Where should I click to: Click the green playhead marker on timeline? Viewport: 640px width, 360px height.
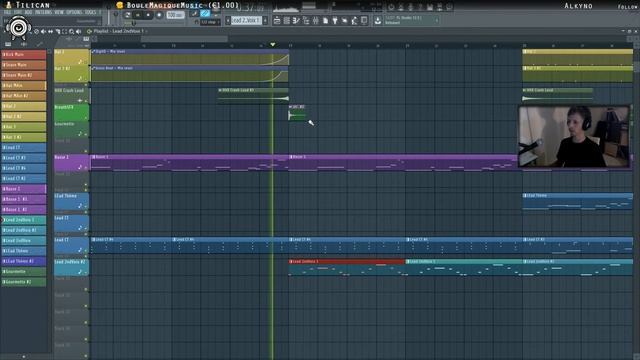point(273,44)
